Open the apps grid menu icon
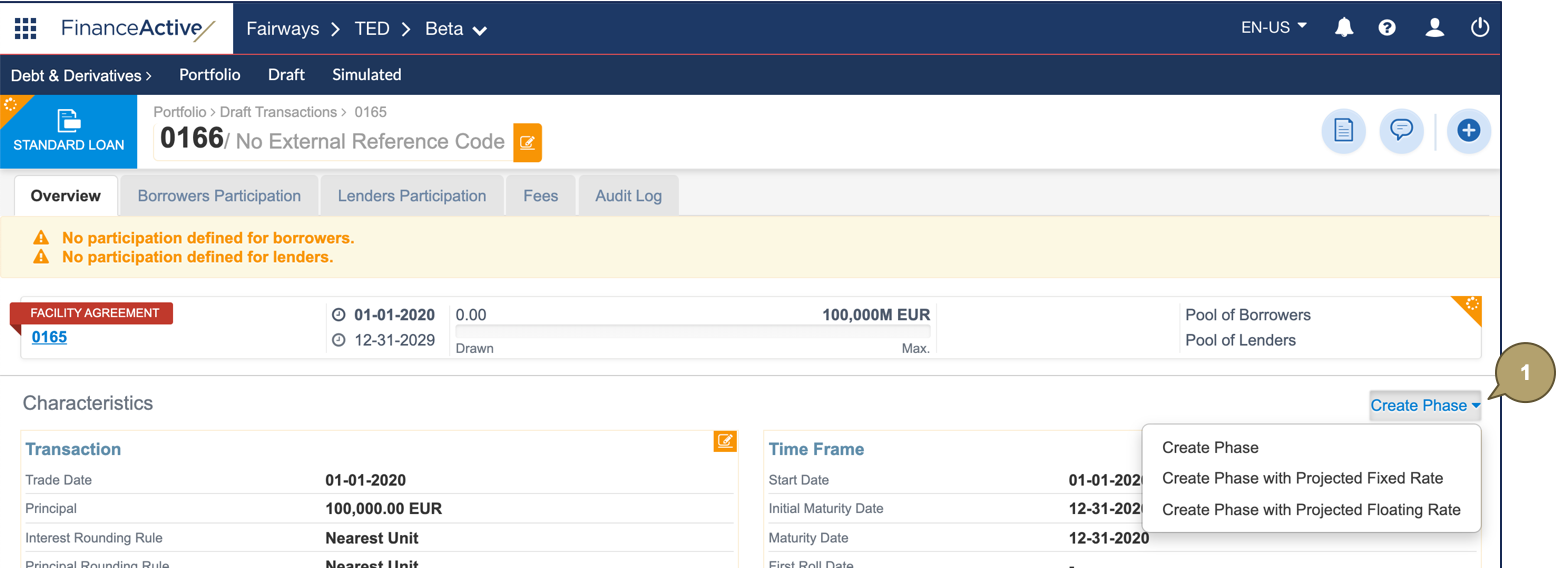This screenshot has height=568, width=1556. tap(25, 28)
